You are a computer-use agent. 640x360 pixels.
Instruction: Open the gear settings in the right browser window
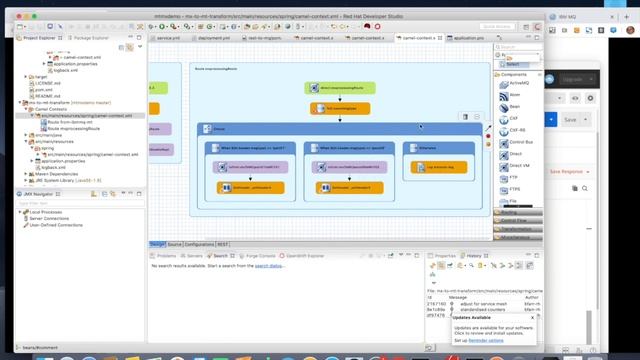click(590, 98)
